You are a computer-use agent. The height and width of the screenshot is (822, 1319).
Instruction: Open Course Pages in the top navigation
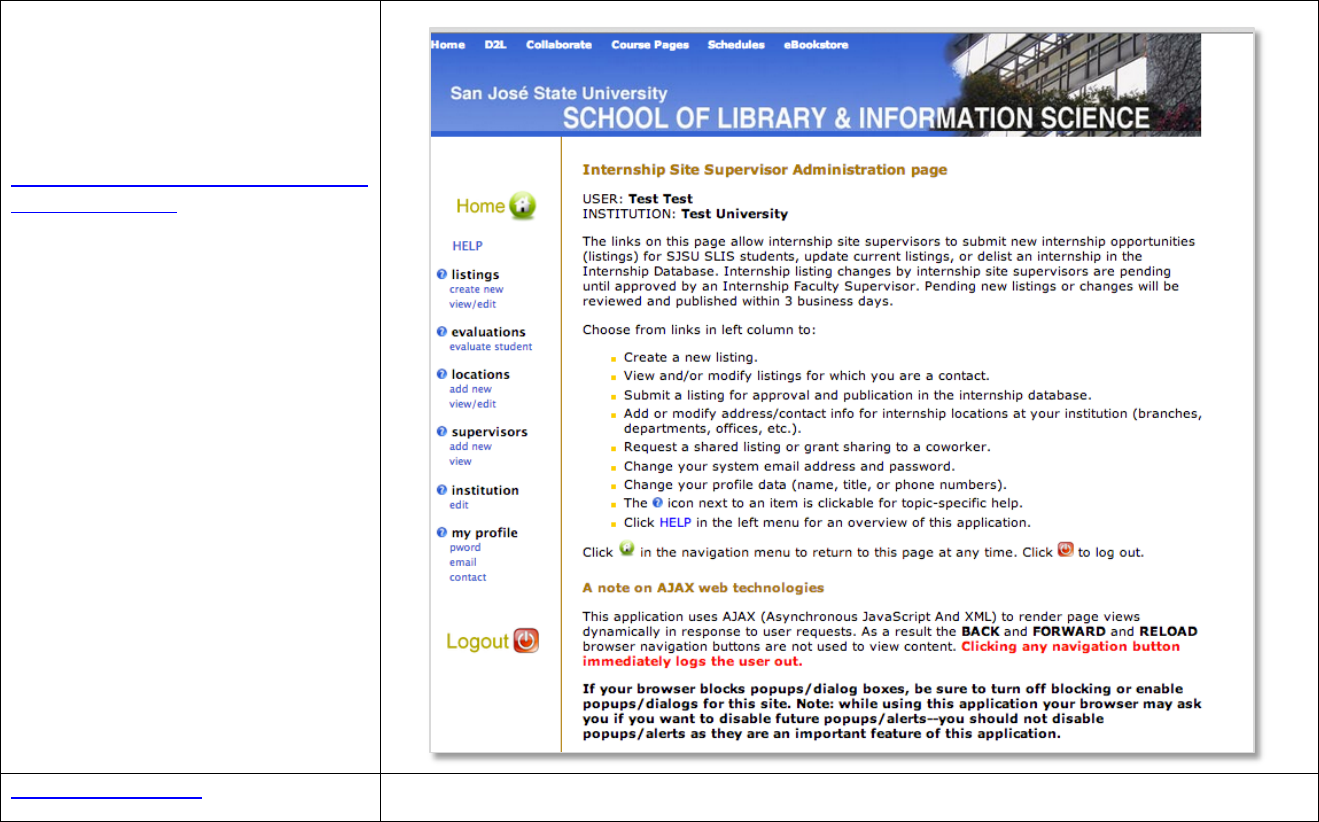(650, 45)
